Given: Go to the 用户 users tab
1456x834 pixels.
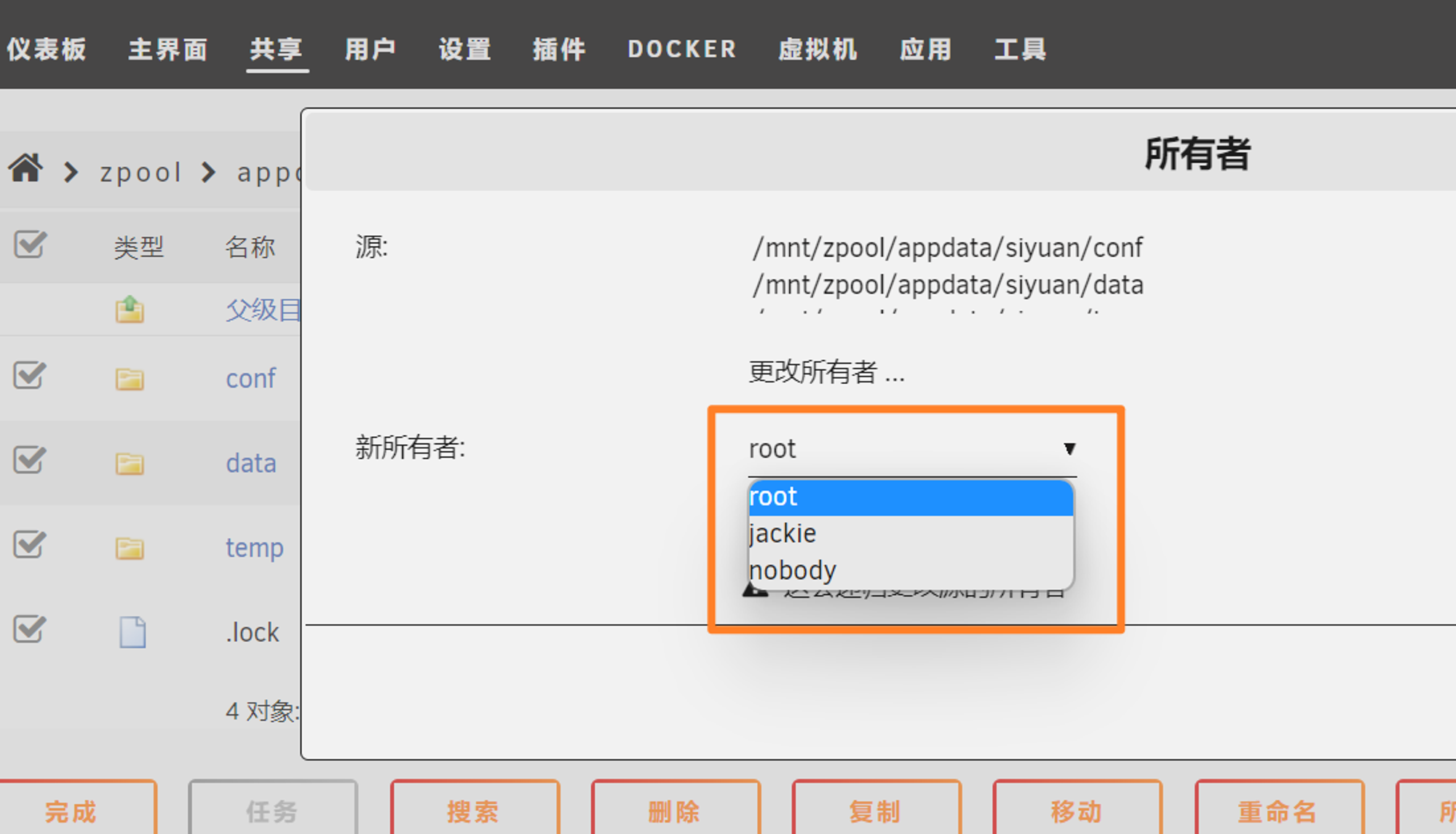Looking at the screenshot, I should coord(371,49).
